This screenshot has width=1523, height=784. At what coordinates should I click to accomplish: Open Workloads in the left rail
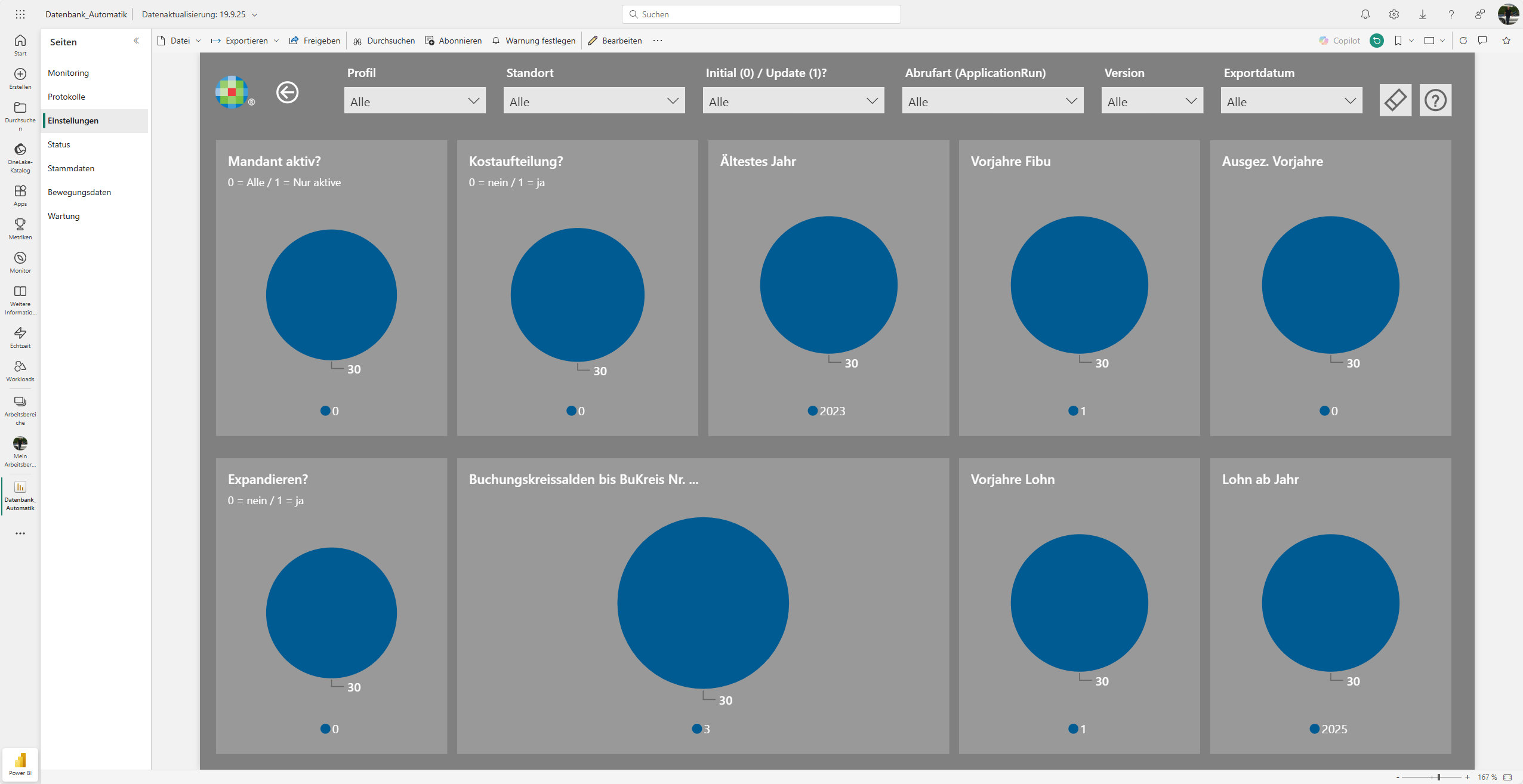click(x=20, y=371)
